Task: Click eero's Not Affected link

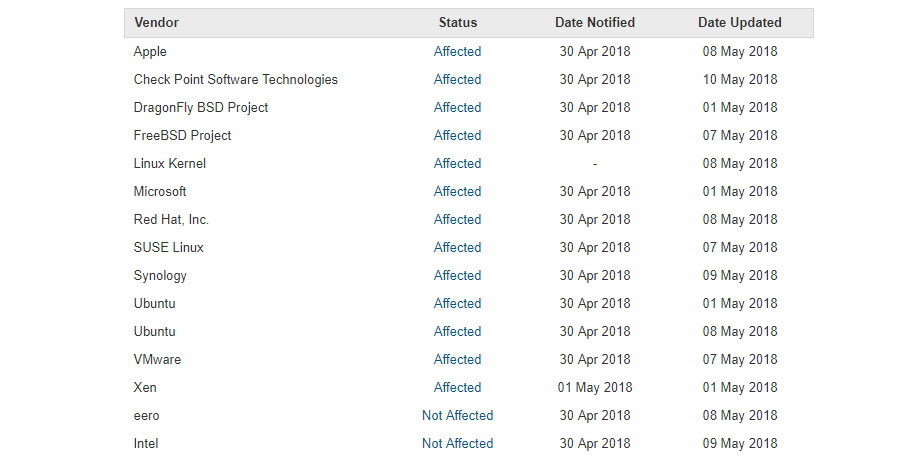Action: tap(457, 415)
